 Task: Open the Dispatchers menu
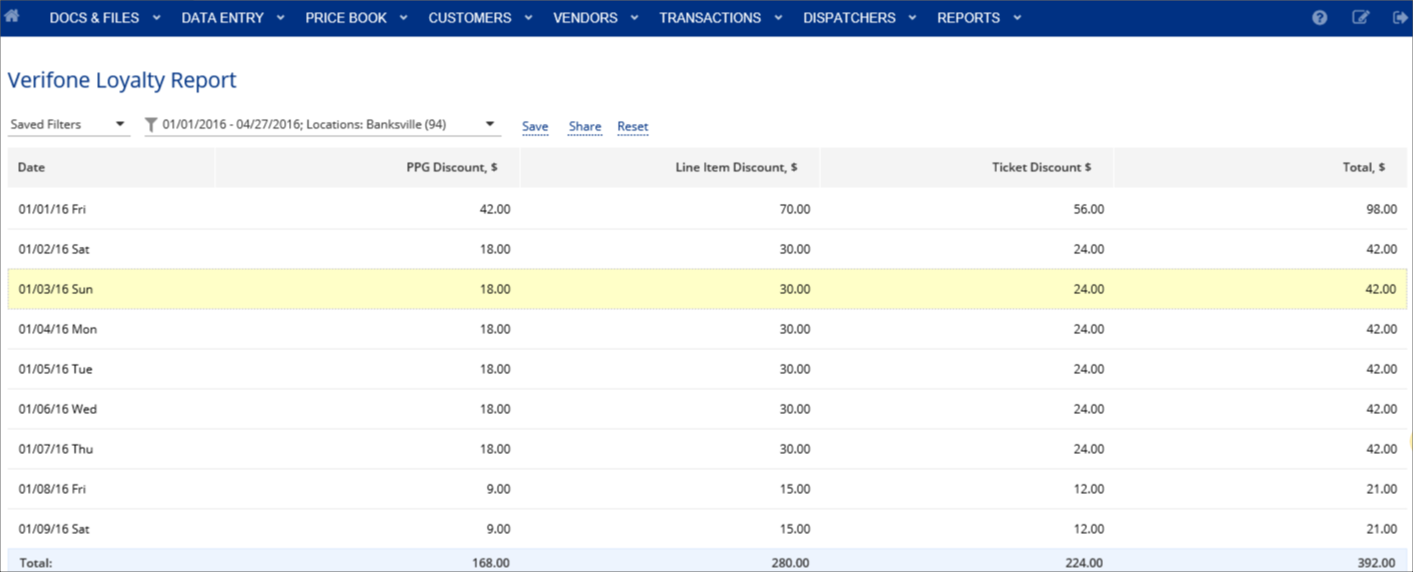(860, 18)
